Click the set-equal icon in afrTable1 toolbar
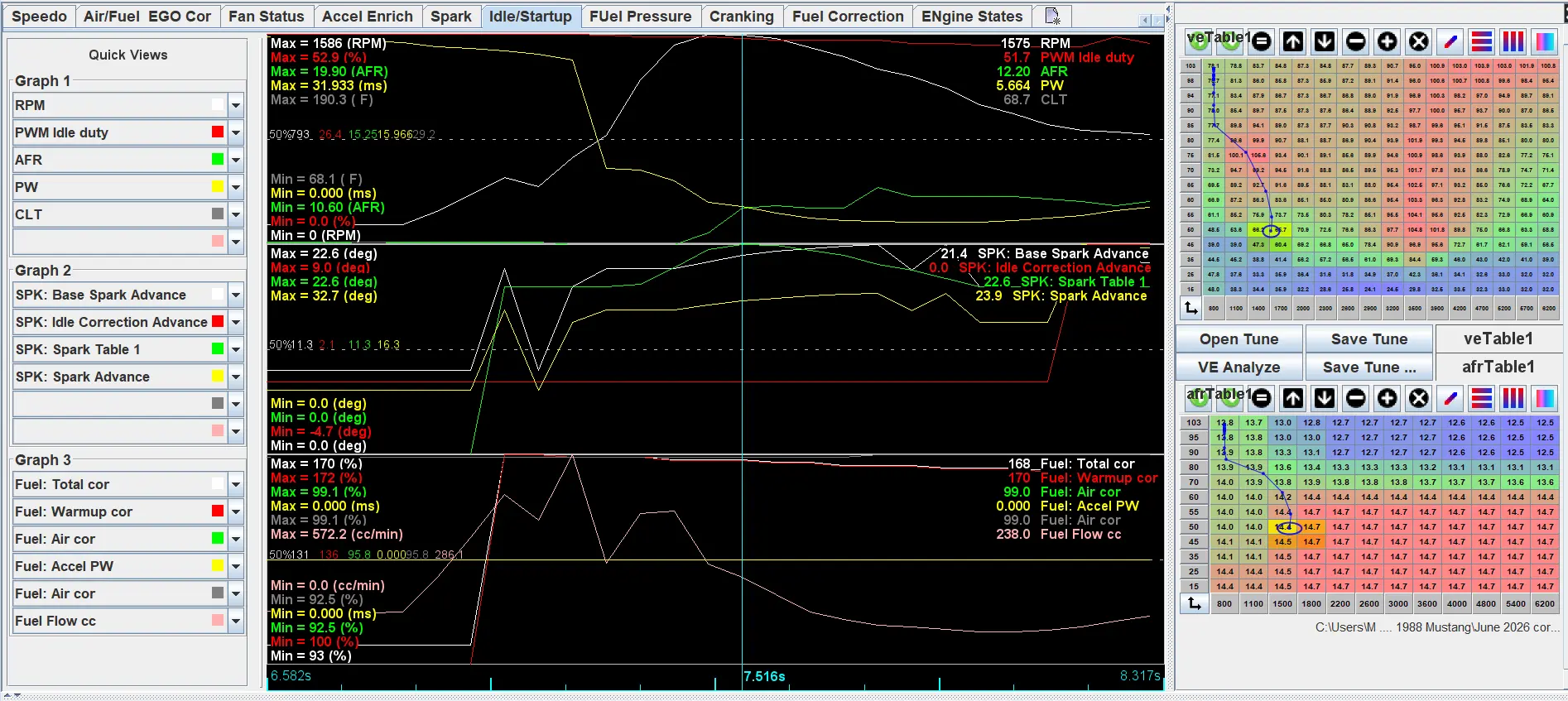Viewport: 1568px width, 701px height. point(1262,398)
